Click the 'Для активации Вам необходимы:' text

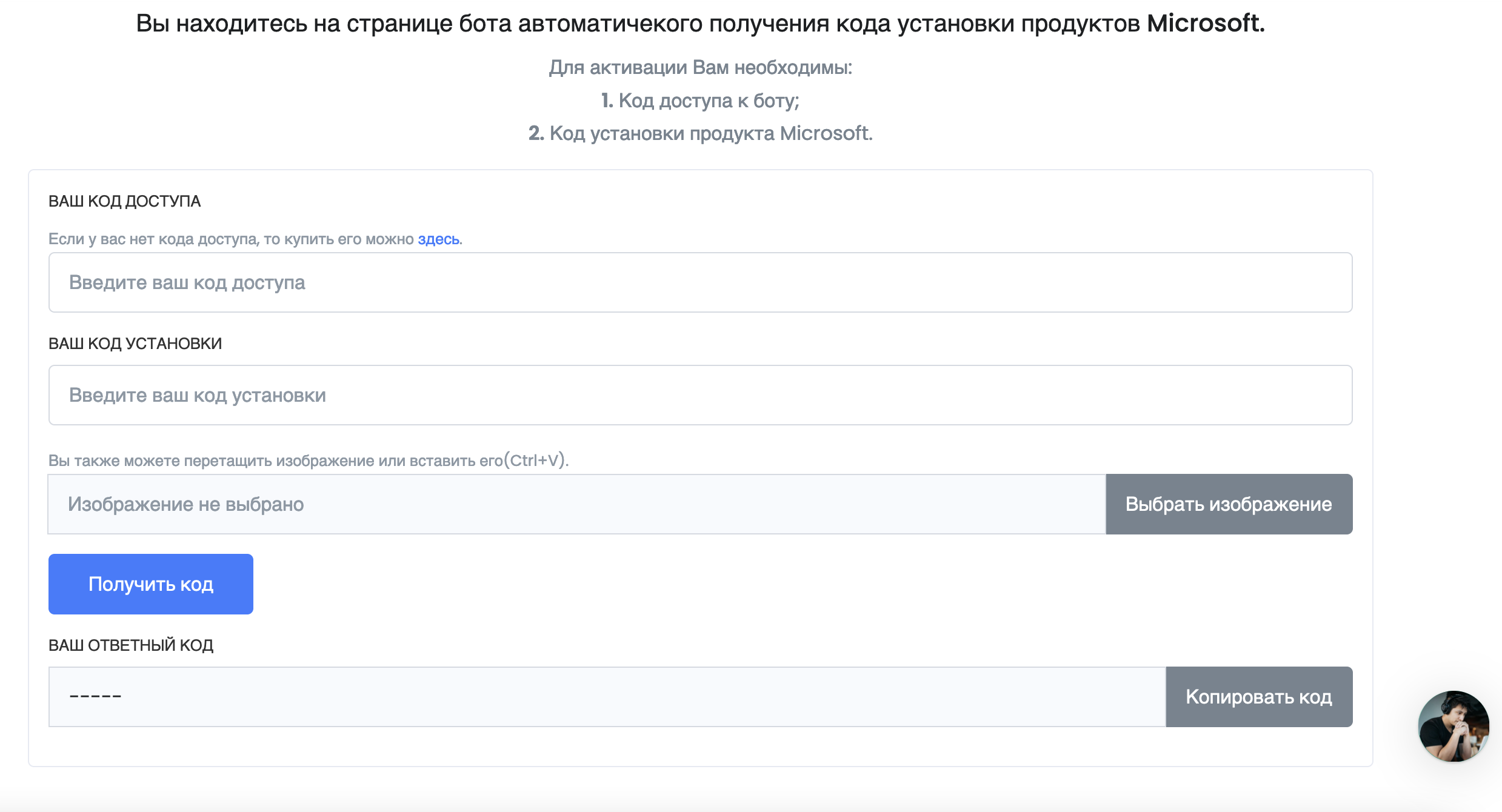point(700,67)
